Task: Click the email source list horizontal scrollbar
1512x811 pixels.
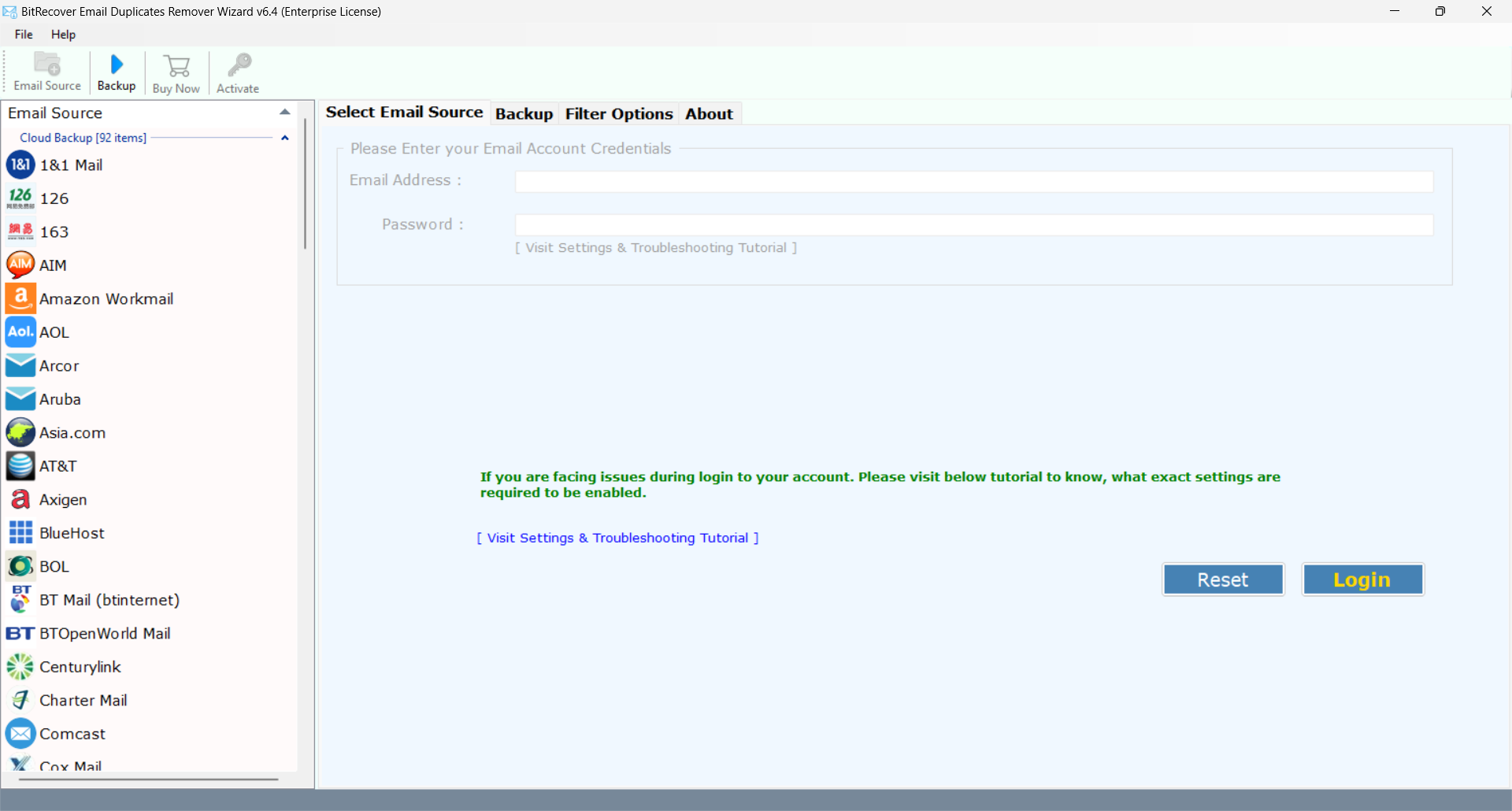Action: pyautogui.click(x=148, y=780)
